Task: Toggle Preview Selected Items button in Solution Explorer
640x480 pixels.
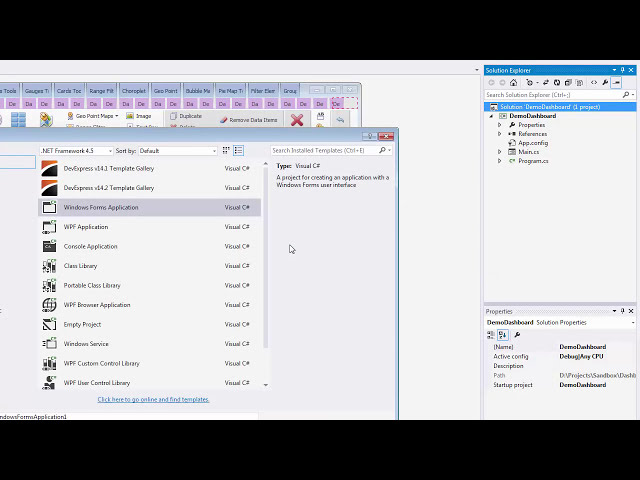Action: 616,82
